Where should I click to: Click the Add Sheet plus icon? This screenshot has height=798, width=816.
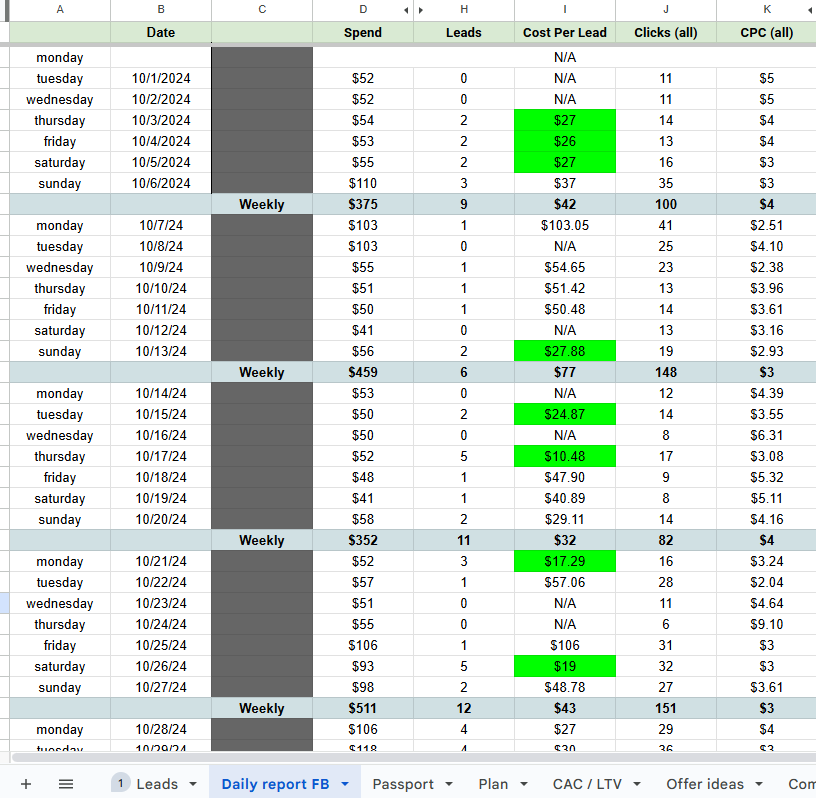(26, 784)
